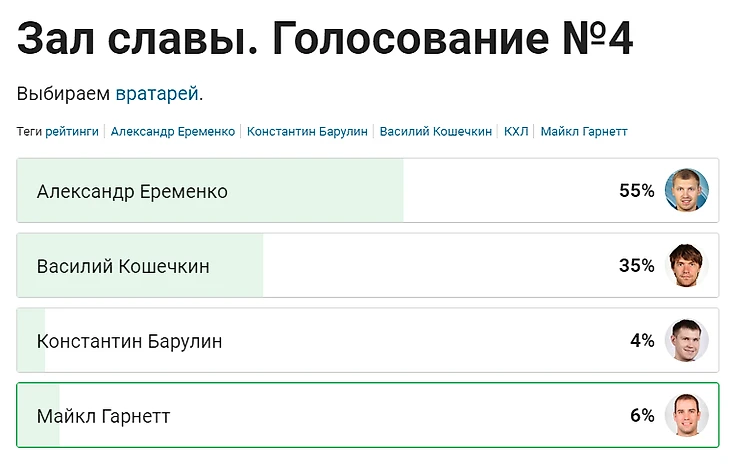730x467 pixels.
Task: Click the 55% result for Еременко
Action: [x=636, y=191]
